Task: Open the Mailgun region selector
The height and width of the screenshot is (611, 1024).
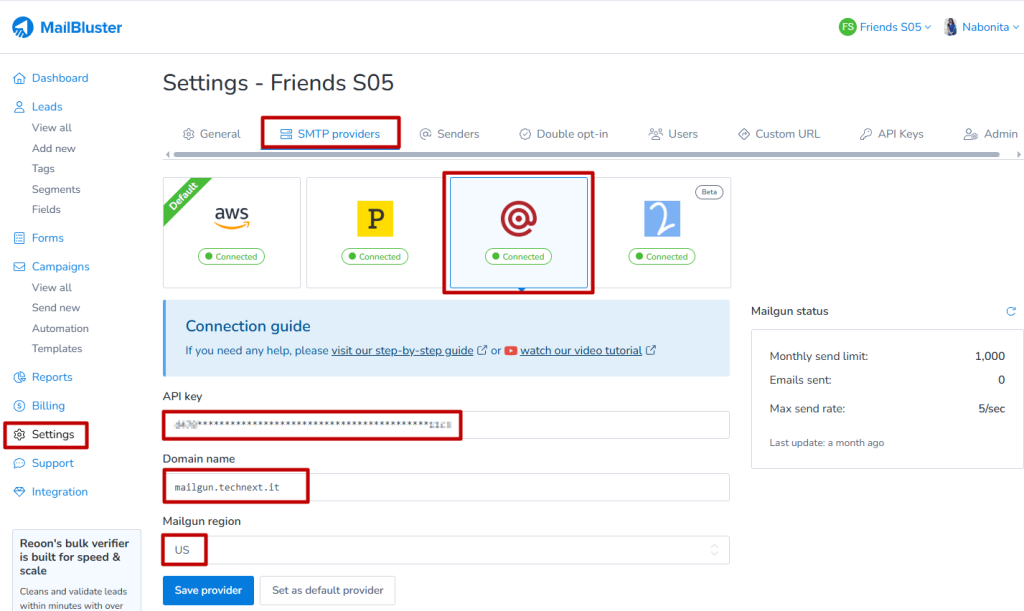Action: (447, 549)
